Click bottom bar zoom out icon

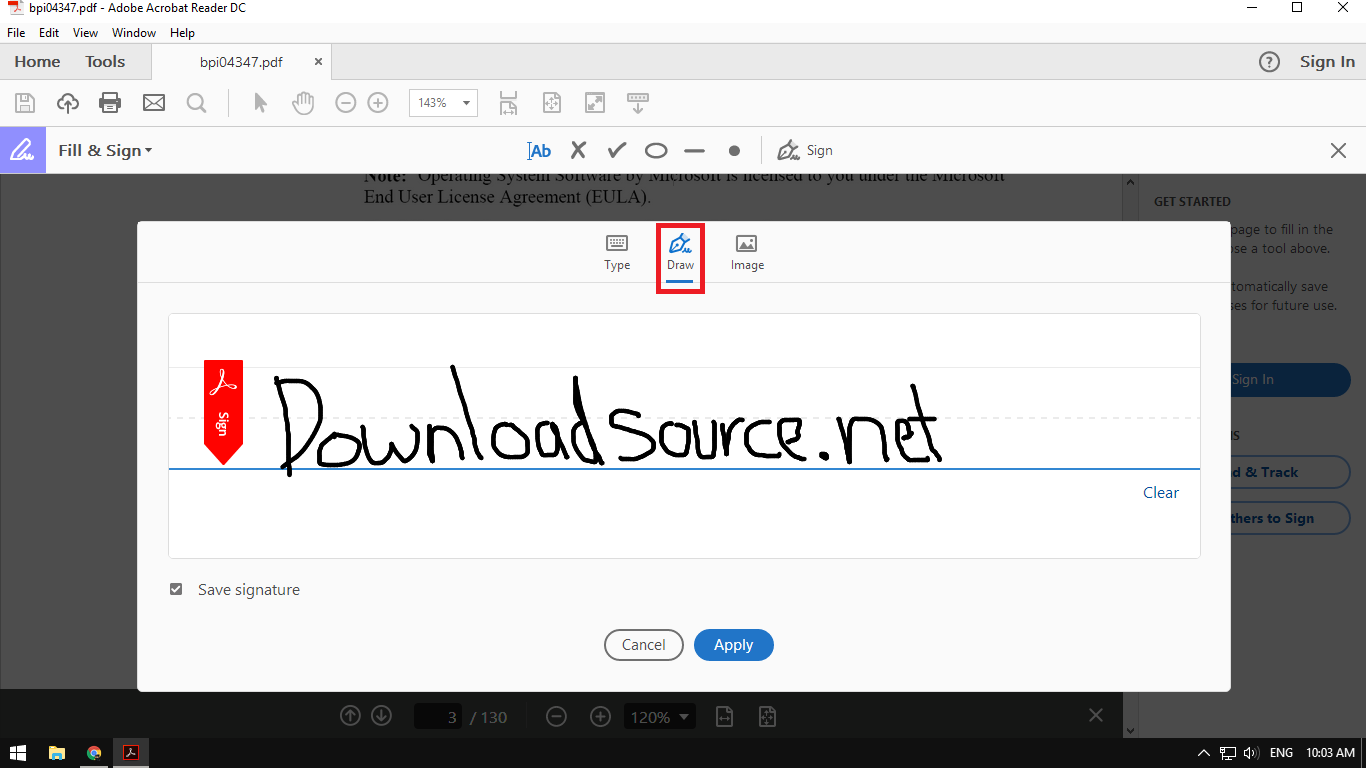coord(557,717)
